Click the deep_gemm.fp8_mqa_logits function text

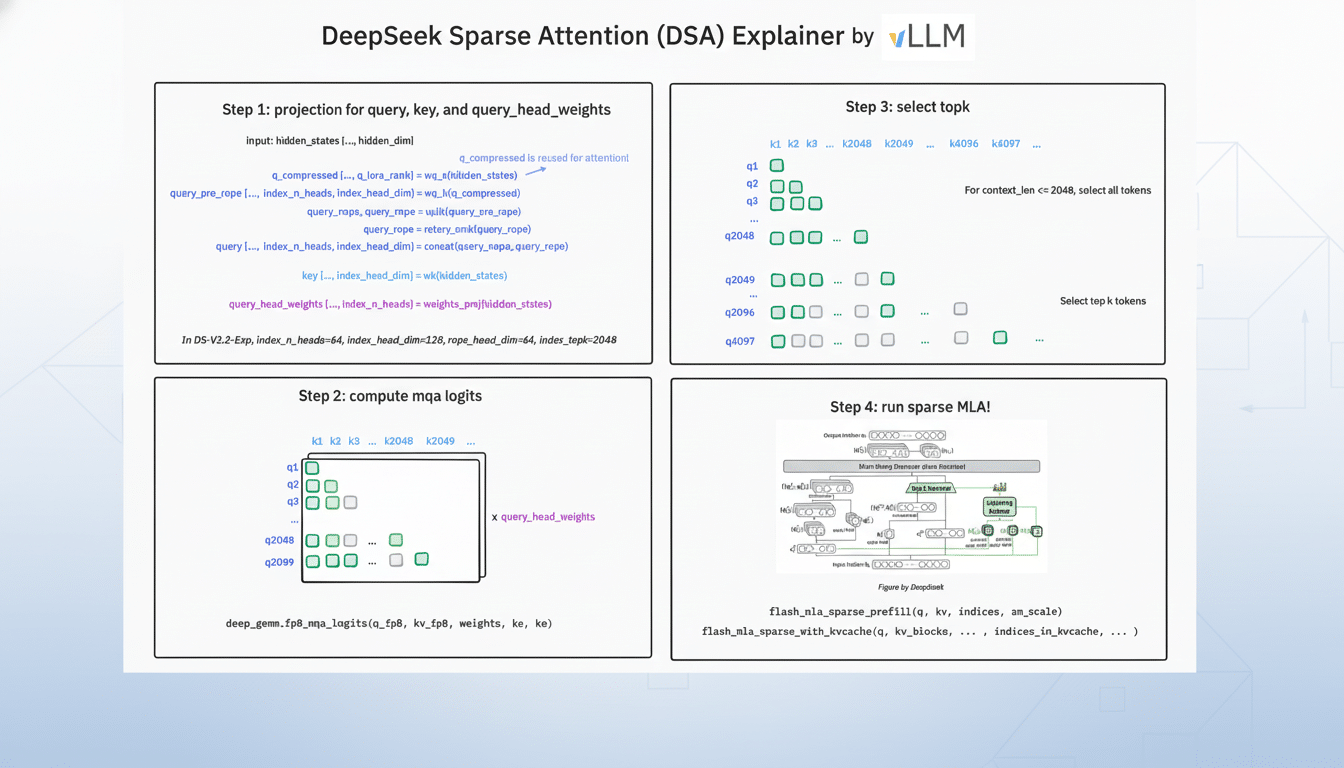tap(389, 623)
